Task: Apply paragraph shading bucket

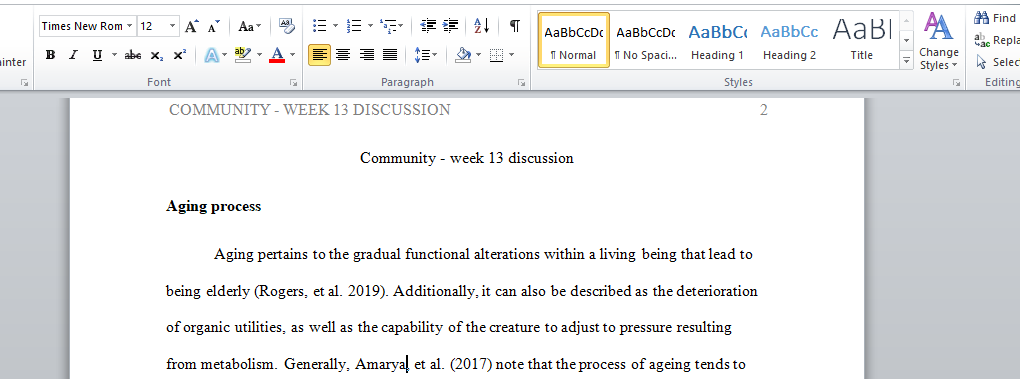Action: [x=463, y=55]
